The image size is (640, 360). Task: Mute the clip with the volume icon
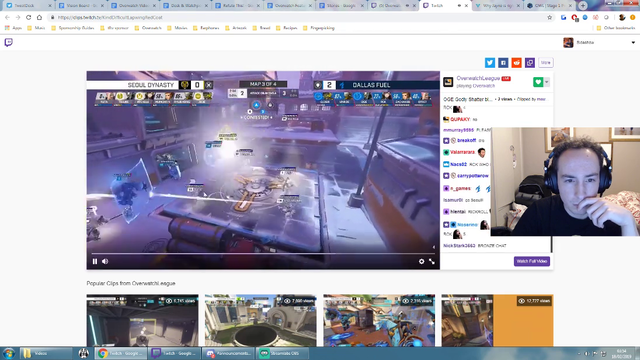tap(105, 261)
